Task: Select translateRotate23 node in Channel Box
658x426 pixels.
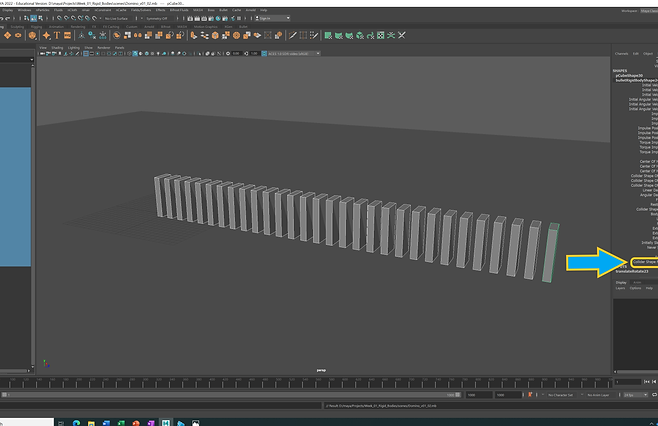Action: pos(632,272)
